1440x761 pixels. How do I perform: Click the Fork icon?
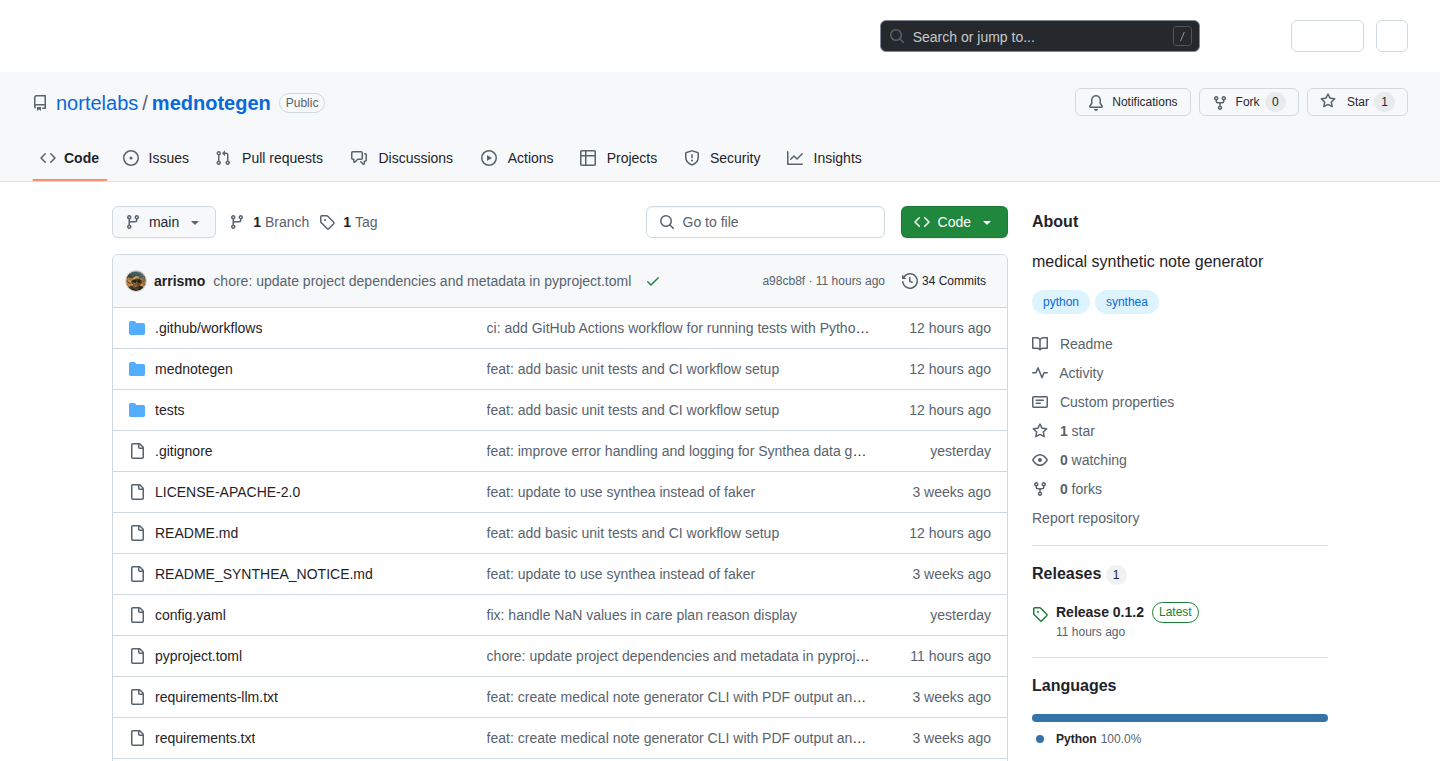[1220, 102]
